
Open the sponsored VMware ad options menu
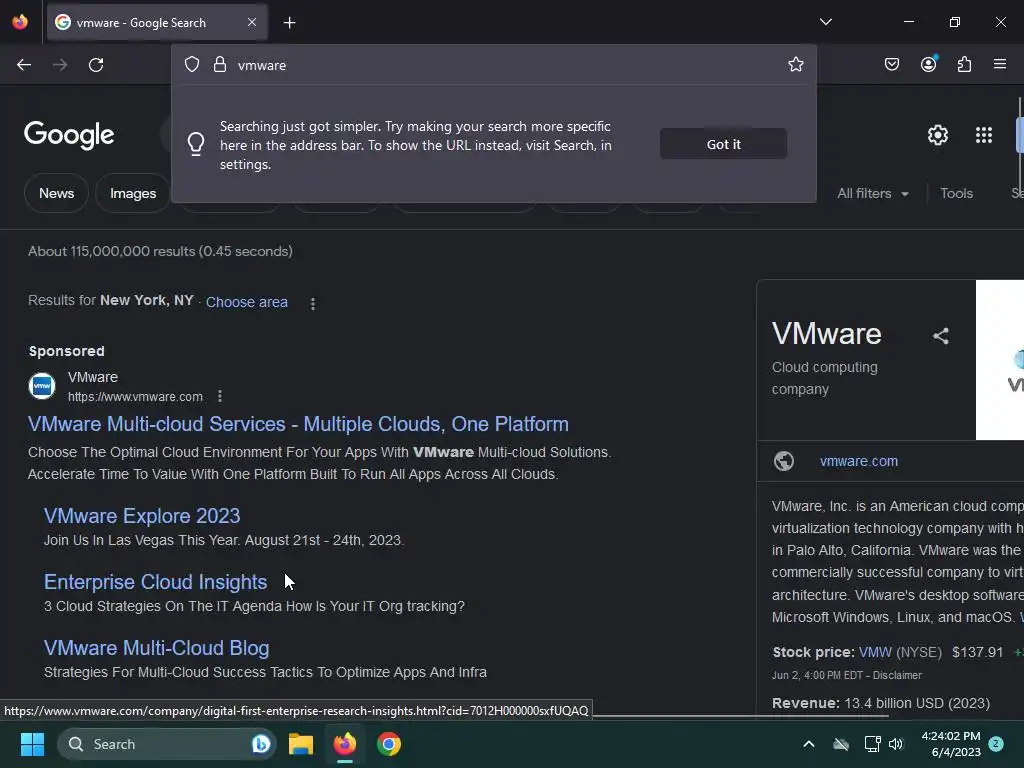(220, 396)
